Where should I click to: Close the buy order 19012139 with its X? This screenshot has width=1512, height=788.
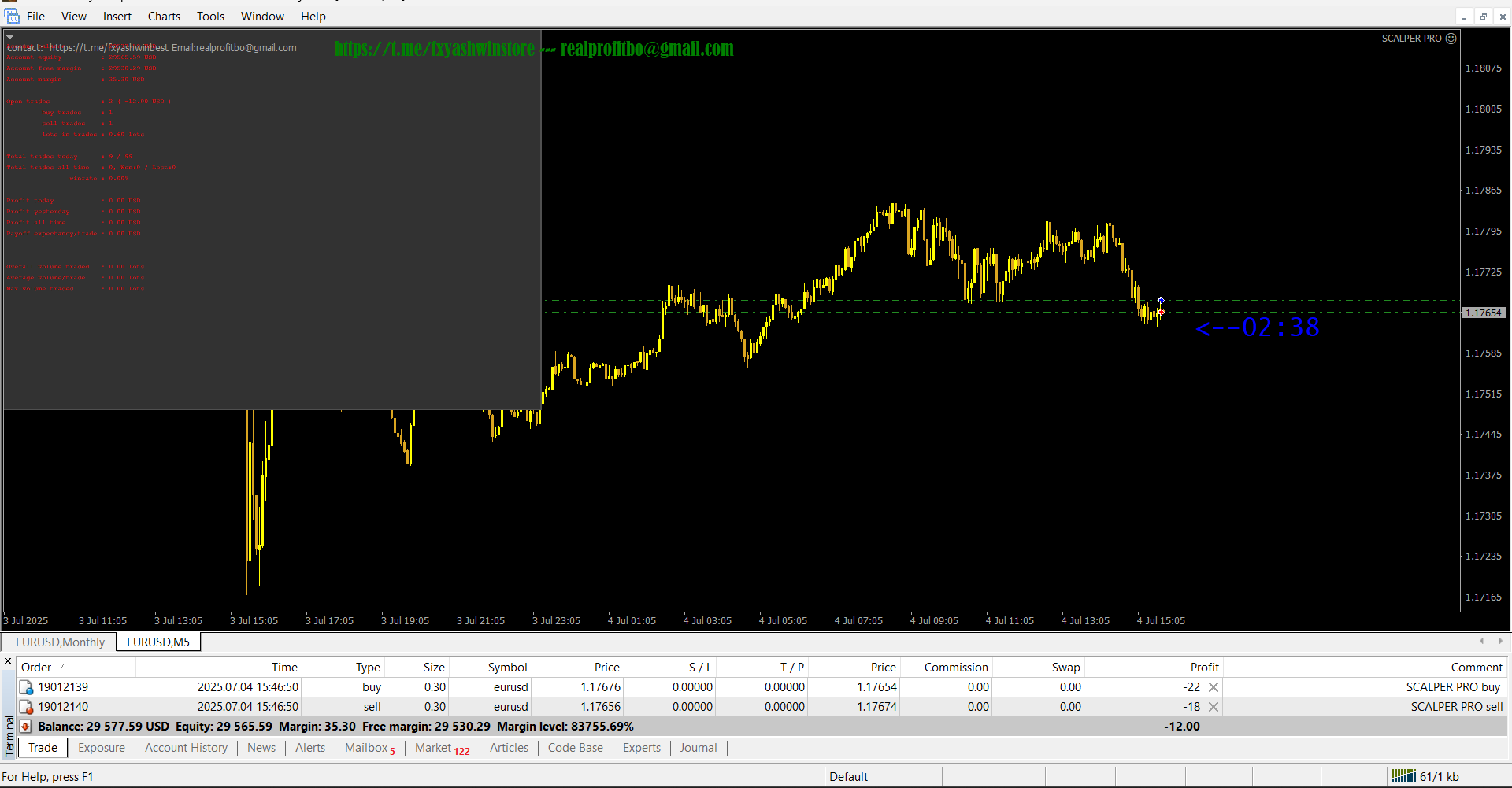(x=1214, y=687)
